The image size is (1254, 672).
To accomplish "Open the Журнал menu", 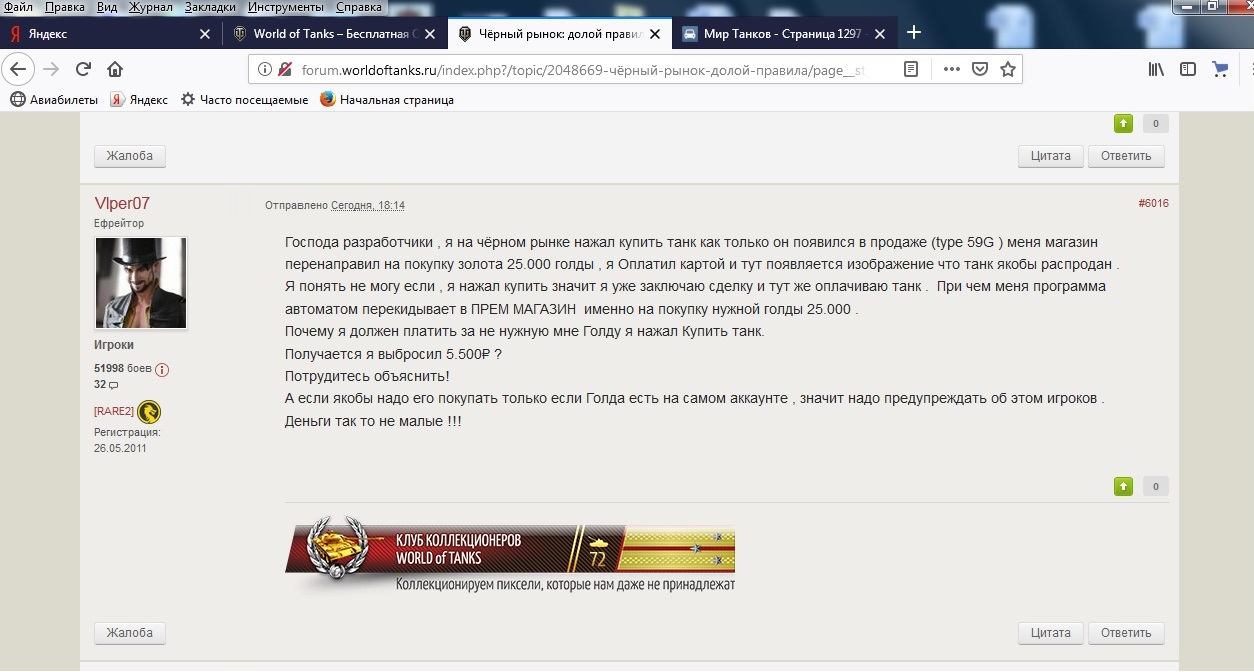I will click(150, 7).
